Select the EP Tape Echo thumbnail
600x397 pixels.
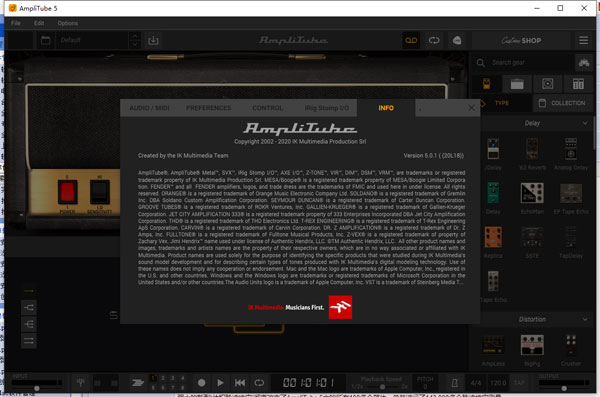pyautogui.click(x=571, y=193)
